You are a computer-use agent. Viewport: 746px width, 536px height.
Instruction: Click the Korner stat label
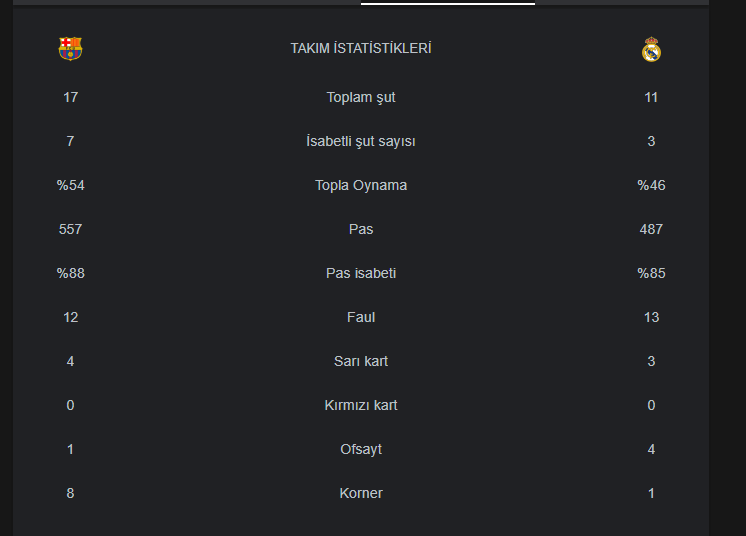361,493
